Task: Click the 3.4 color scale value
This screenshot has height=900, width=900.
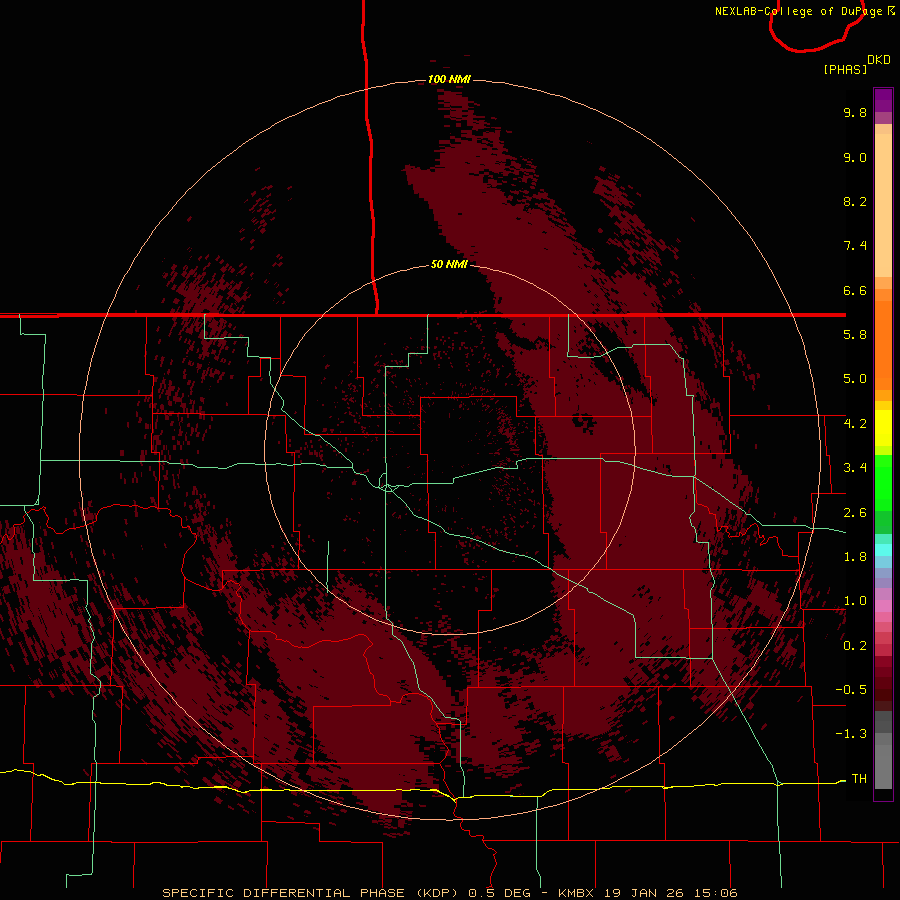Action: click(855, 468)
